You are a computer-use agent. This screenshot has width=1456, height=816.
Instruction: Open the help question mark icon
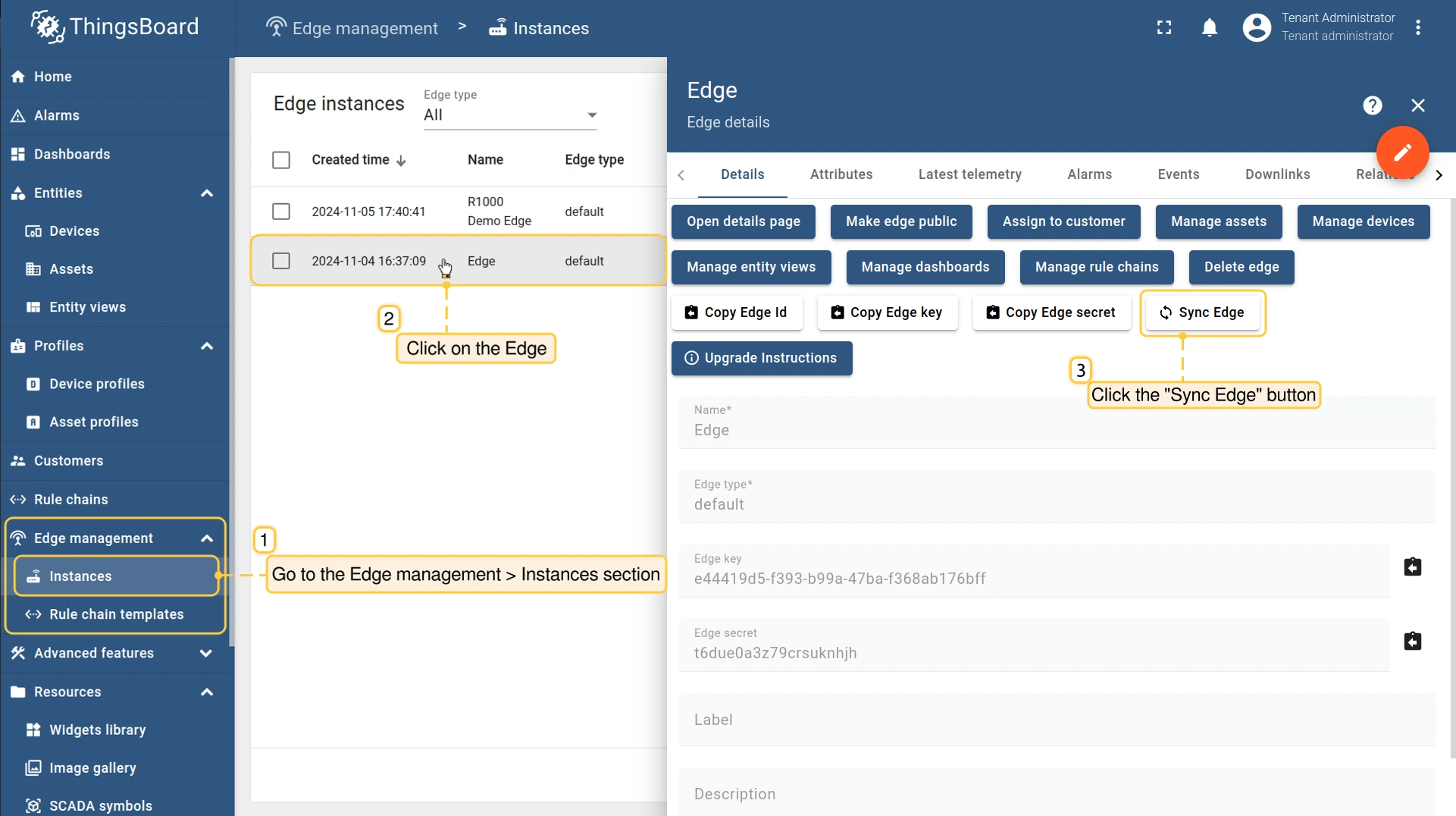(x=1372, y=105)
